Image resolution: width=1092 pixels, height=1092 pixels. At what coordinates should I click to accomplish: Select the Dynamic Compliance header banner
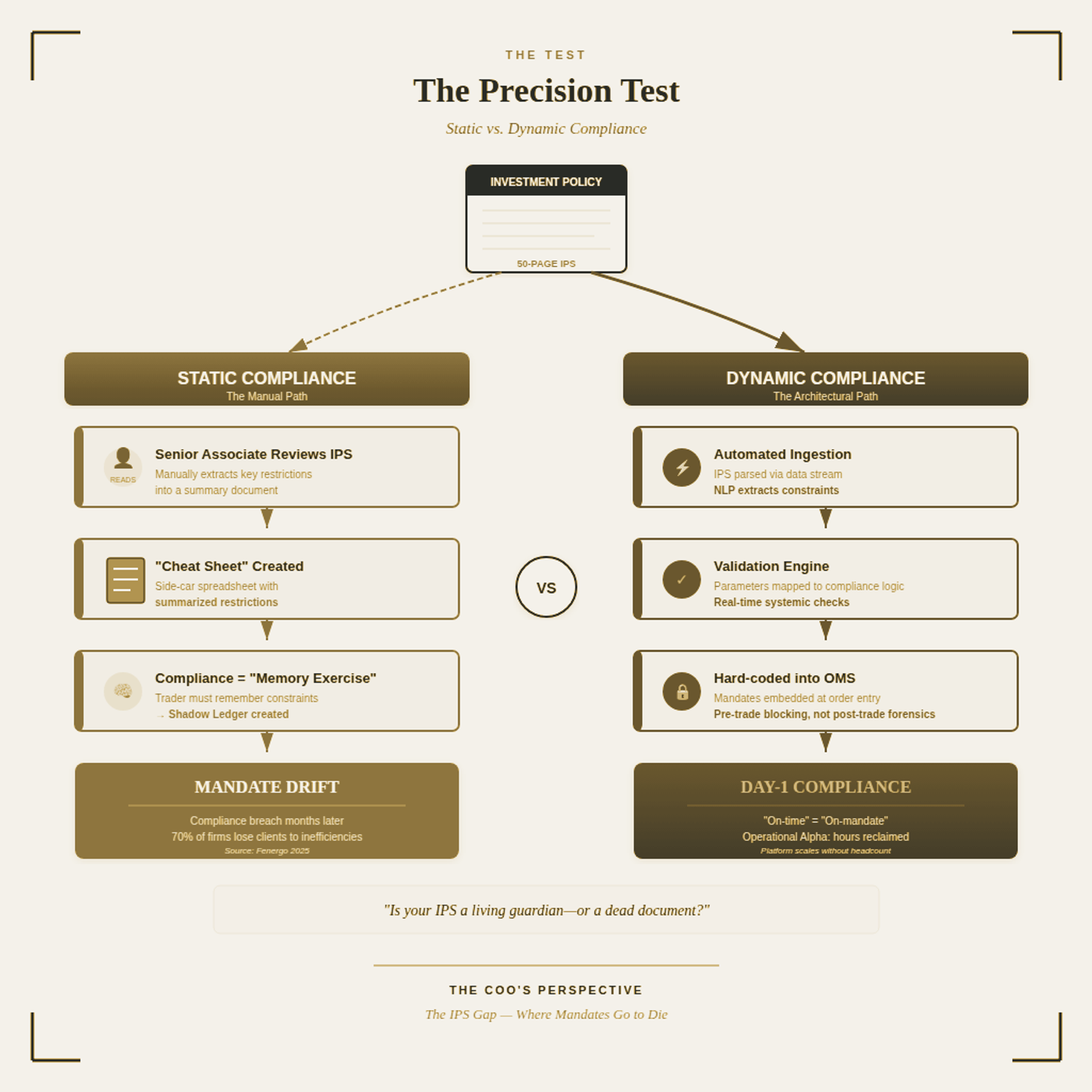[x=825, y=379]
